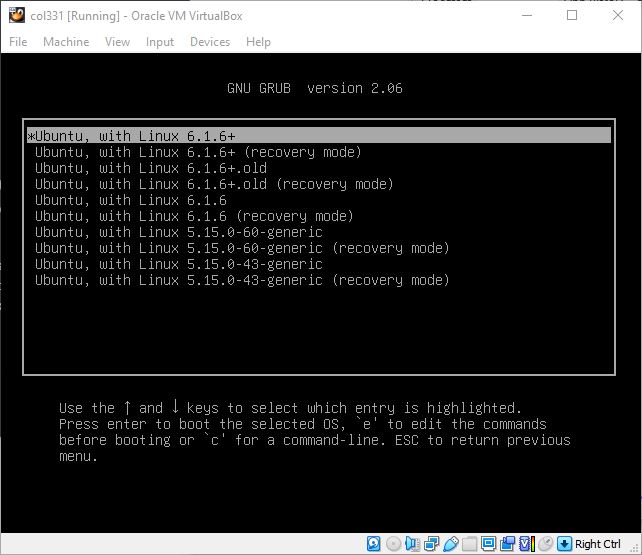642x555 pixels.
Task: Open the View menu
Action: [x=117, y=42]
